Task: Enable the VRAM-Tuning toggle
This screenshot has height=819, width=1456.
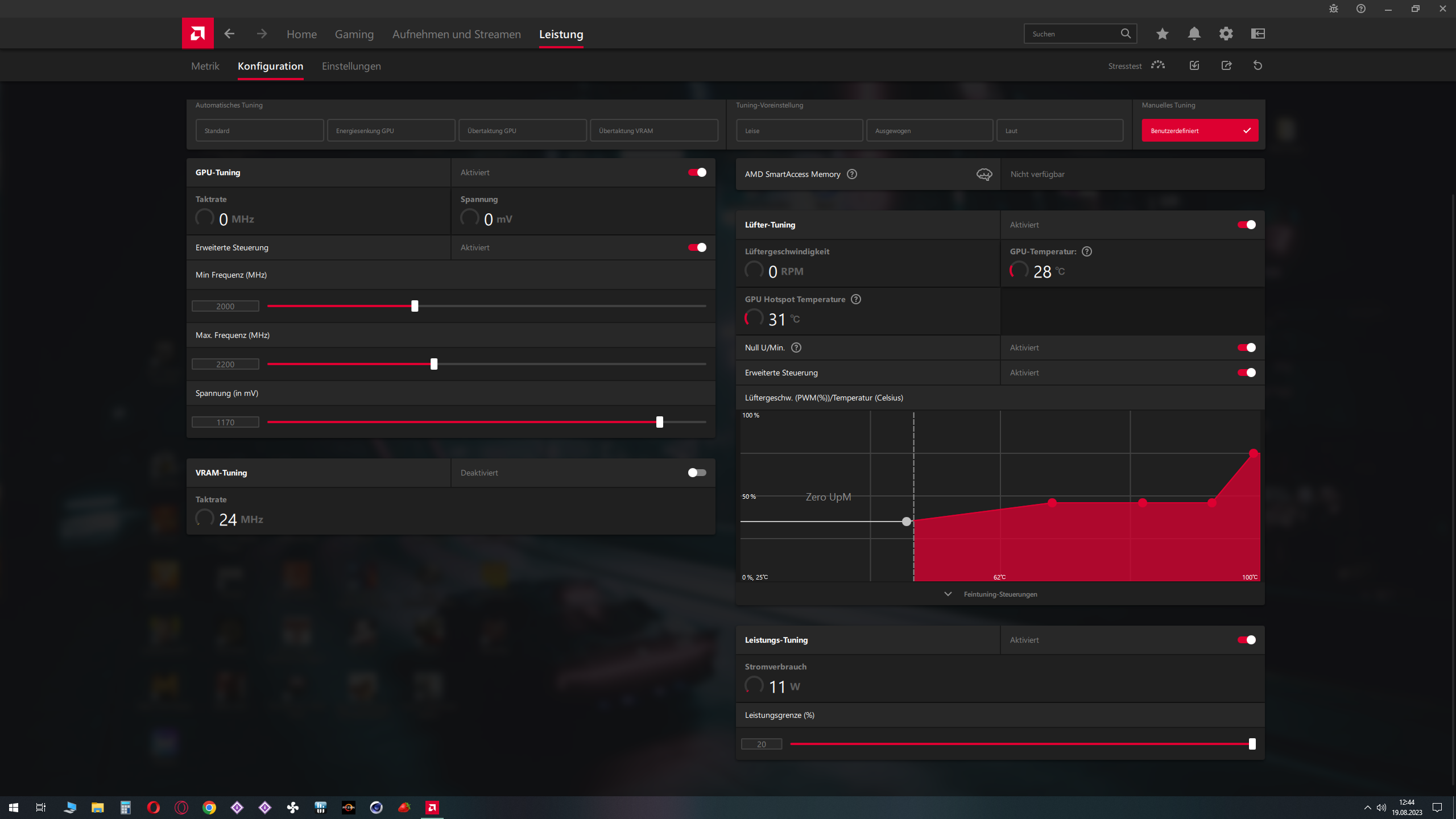Action: pos(697,473)
